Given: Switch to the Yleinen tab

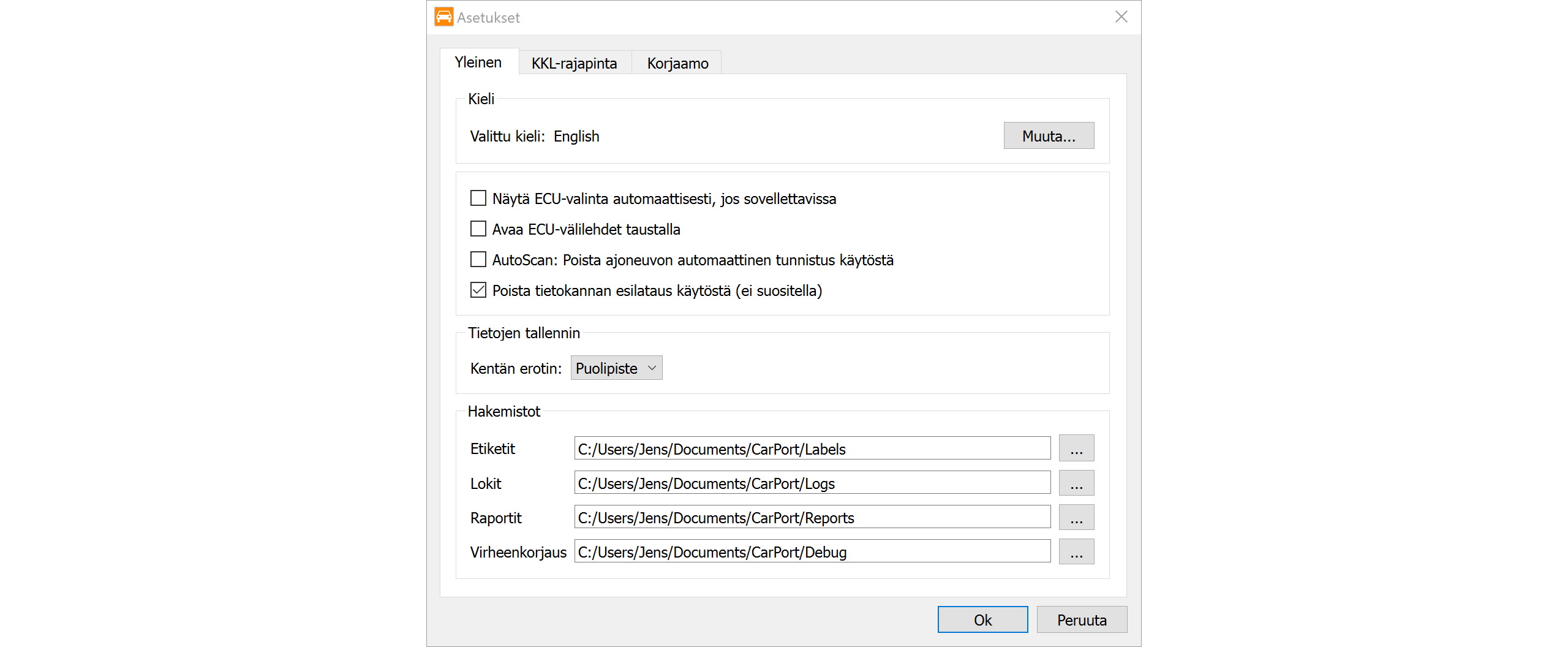Looking at the screenshot, I should 478,62.
